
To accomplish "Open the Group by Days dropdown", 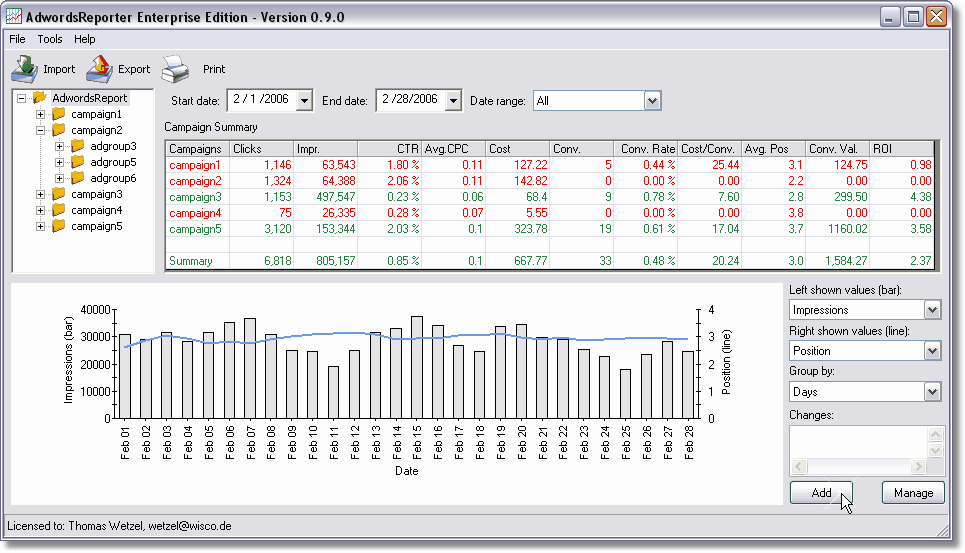I will point(932,391).
